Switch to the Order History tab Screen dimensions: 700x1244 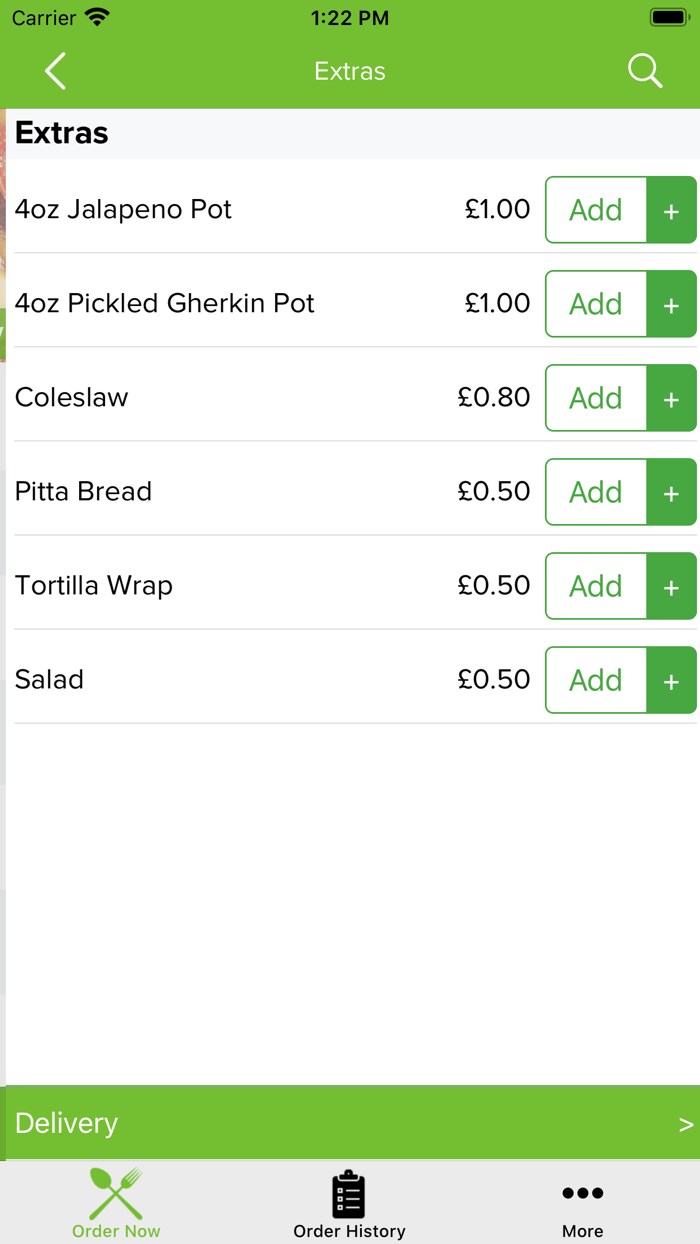[349, 1202]
